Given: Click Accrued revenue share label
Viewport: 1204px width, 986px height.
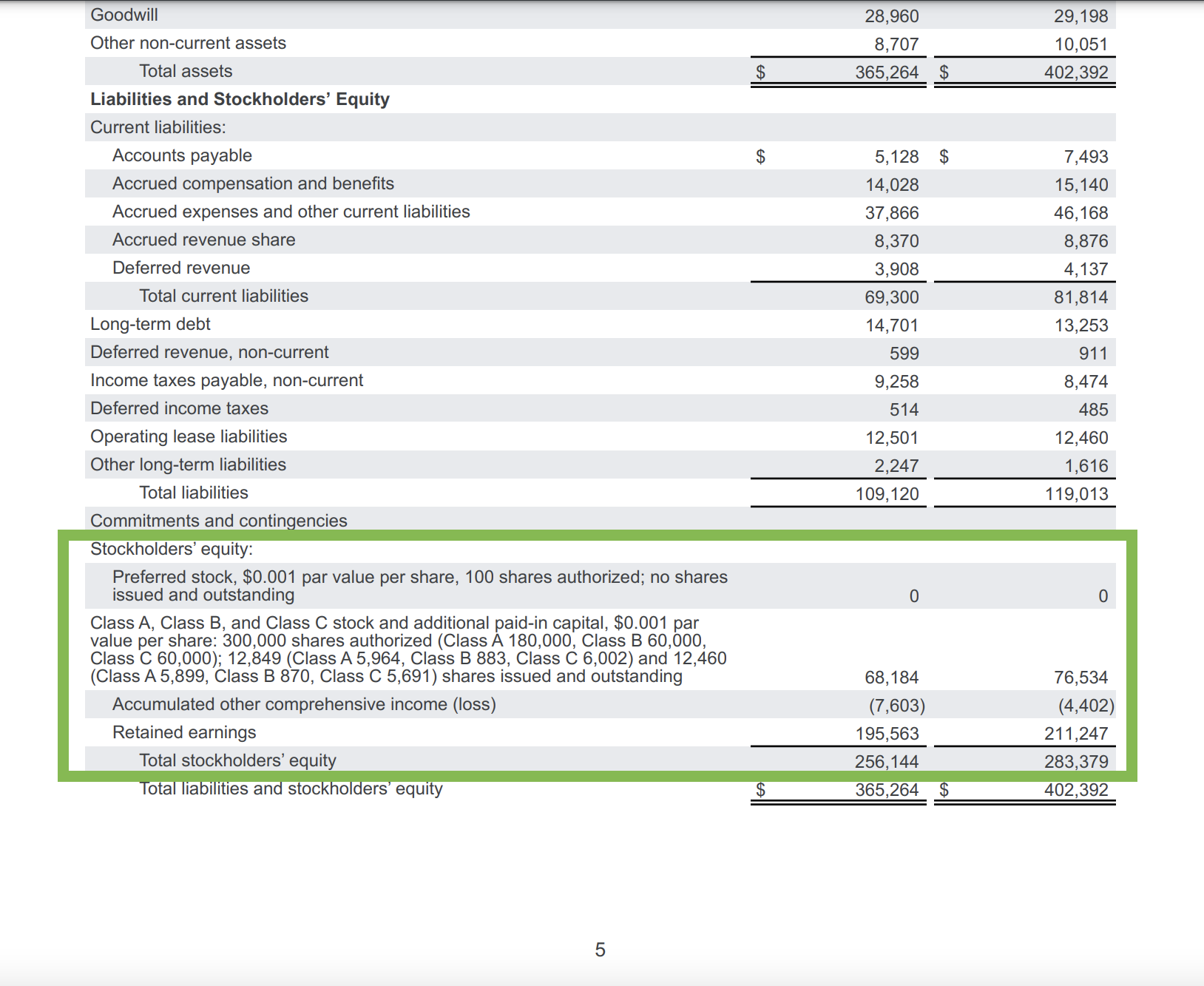Looking at the screenshot, I should pos(203,240).
